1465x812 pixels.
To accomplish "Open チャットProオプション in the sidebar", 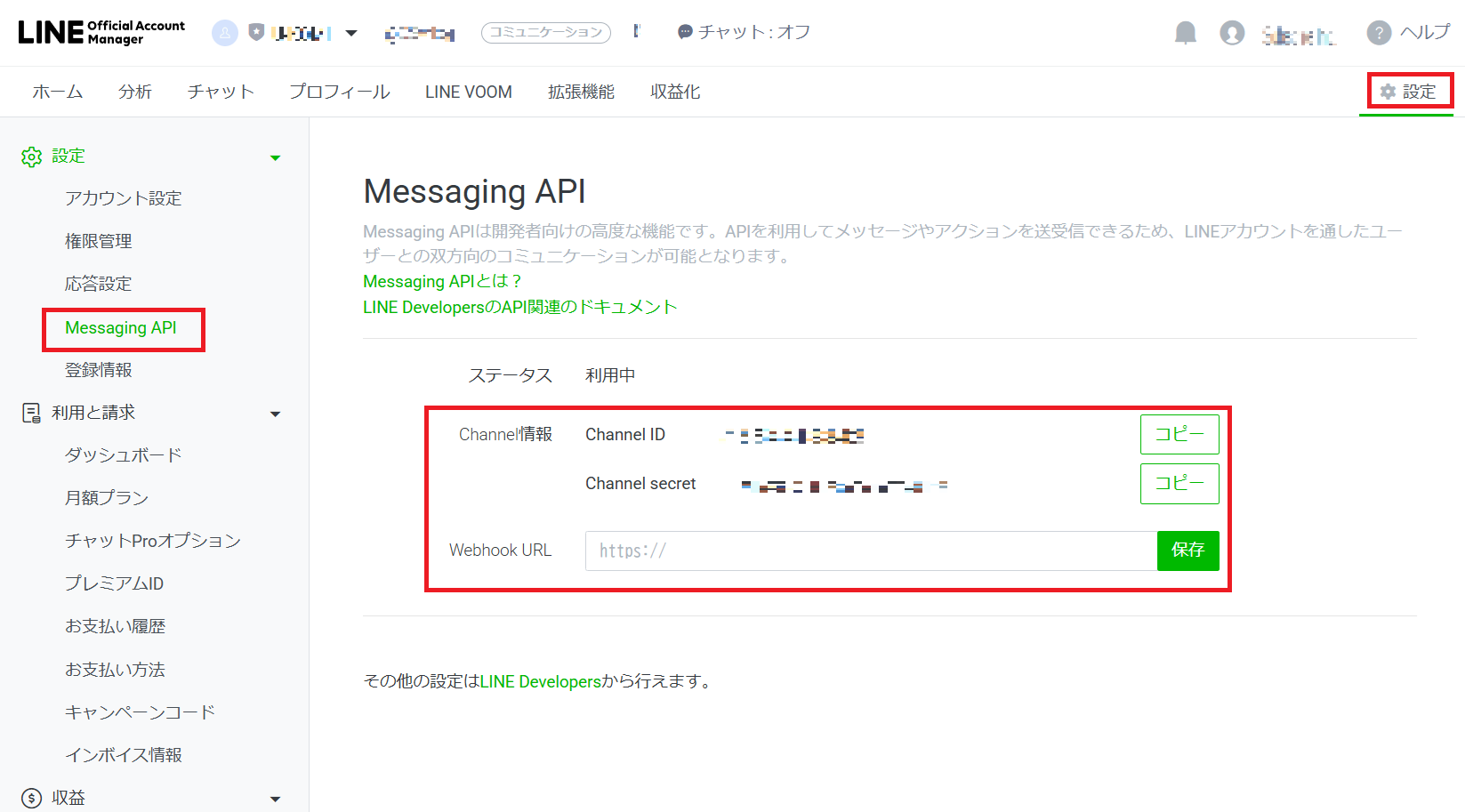I will pyautogui.click(x=153, y=541).
